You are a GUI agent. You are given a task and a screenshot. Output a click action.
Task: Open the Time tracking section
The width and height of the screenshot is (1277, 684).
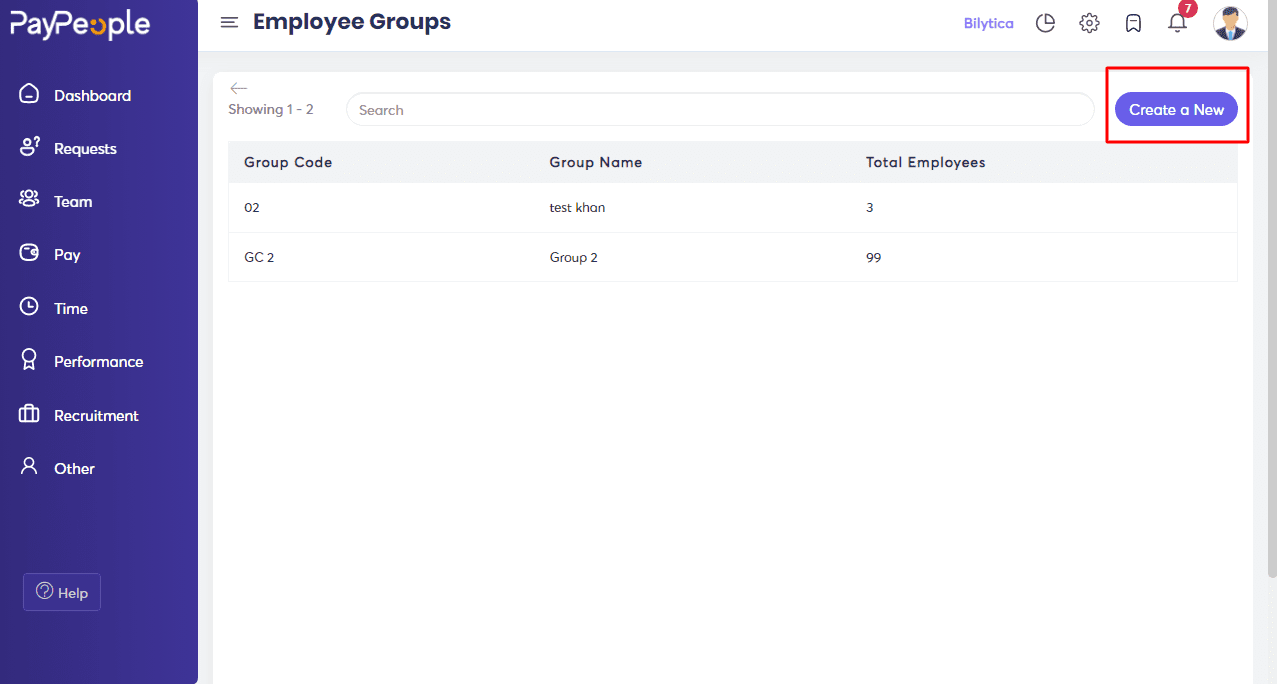pos(29,307)
